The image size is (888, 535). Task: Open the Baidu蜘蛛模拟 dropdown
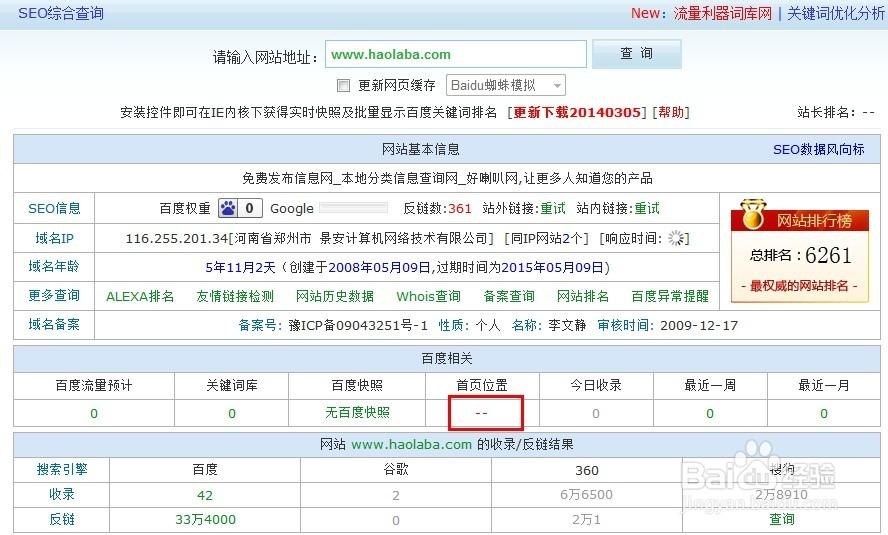tap(506, 85)
